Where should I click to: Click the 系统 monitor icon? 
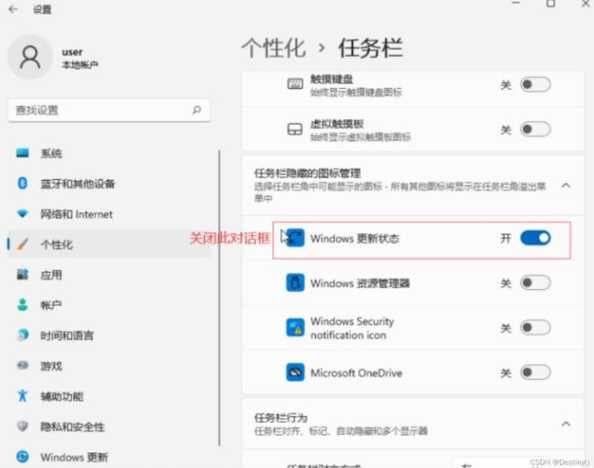22,153
